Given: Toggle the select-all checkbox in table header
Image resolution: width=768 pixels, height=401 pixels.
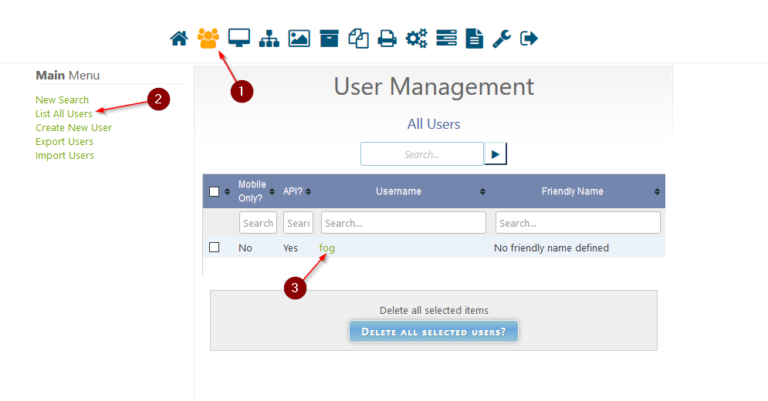Looking at the screenshot, I should (x=214, y=191).
